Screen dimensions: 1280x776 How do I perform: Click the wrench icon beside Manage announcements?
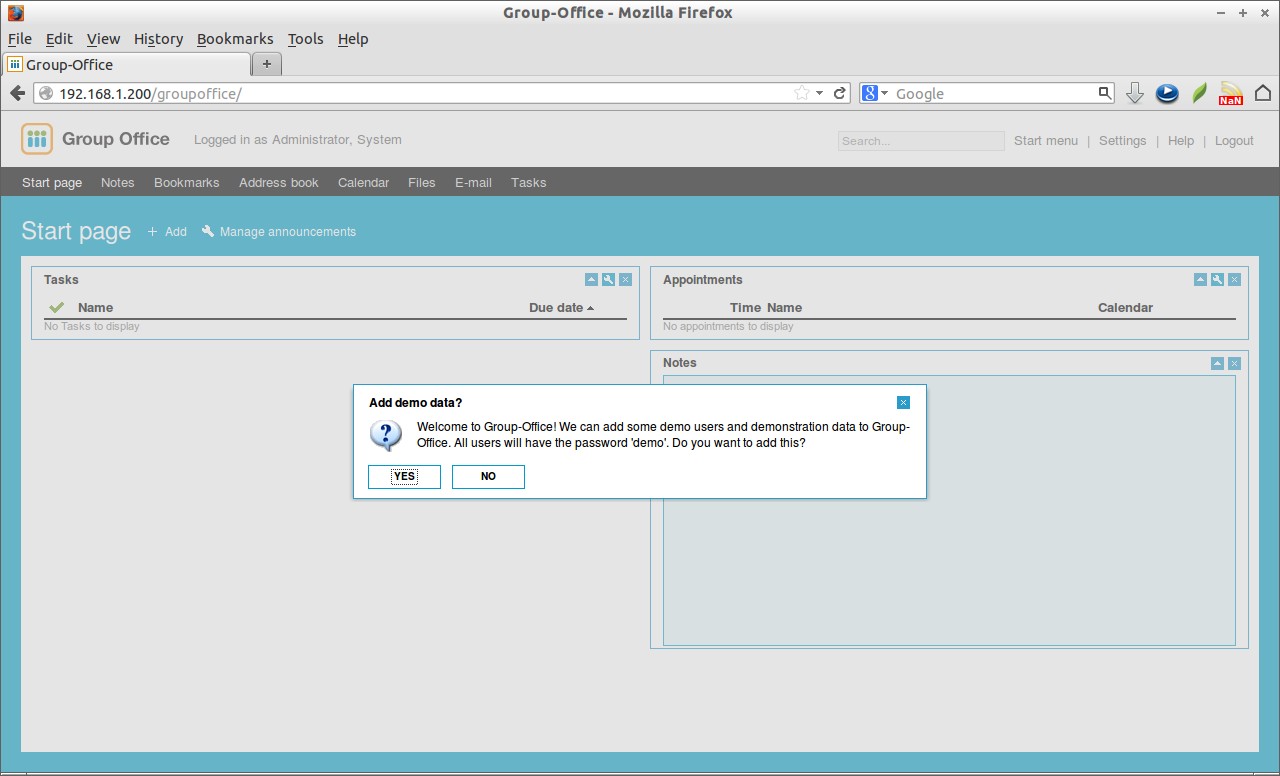[x=208, y=231]
